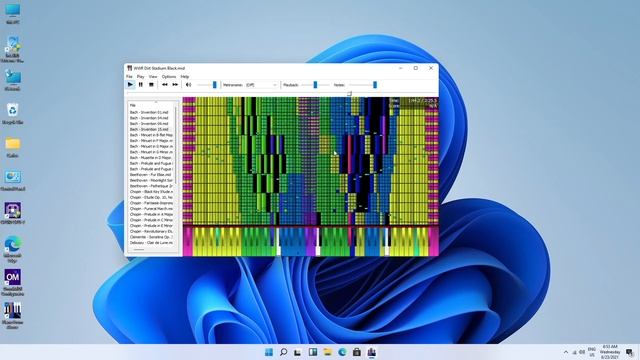
Task: Select Bach - Minuet in B-flat Major
Action: pos(151,135)
